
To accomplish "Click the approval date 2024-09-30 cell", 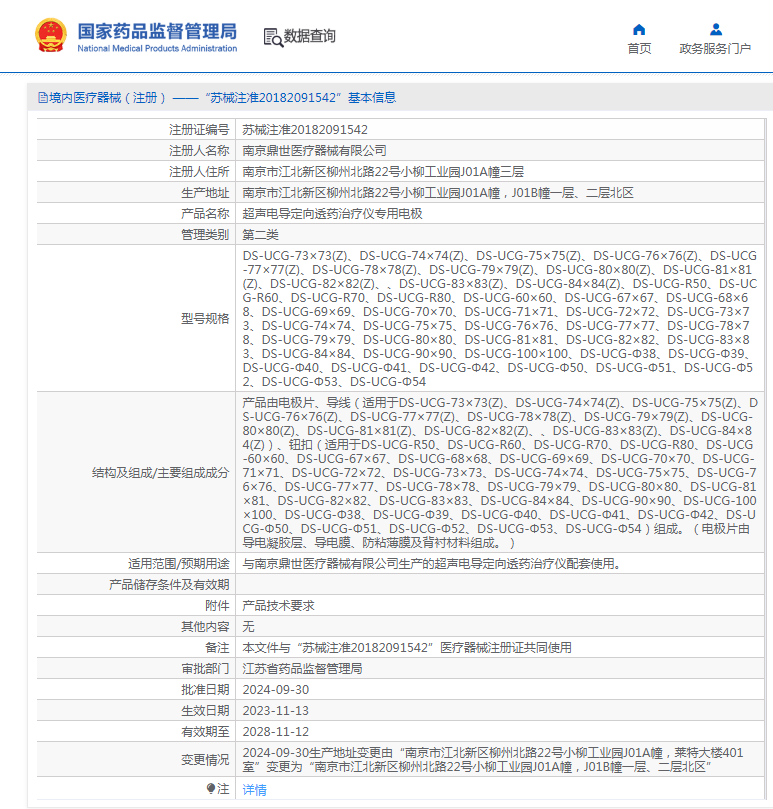I will (276, 690).
